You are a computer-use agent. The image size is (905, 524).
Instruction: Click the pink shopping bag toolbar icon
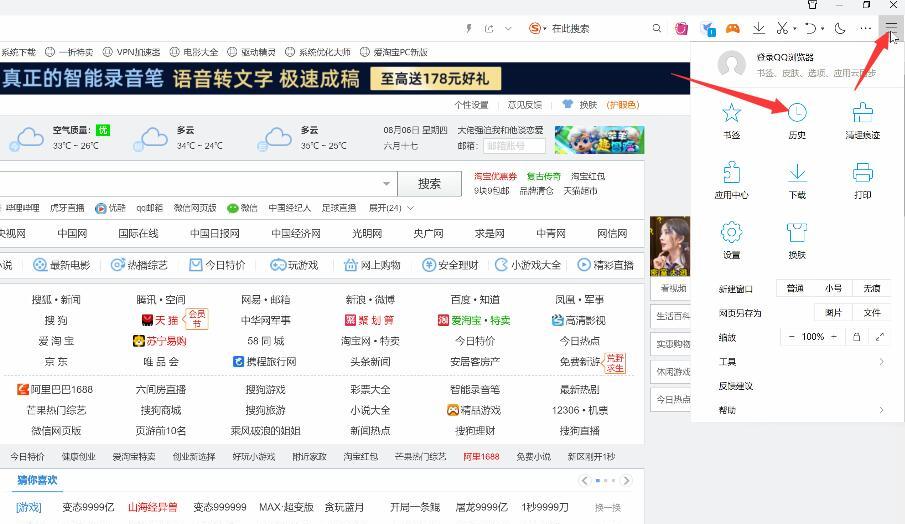[x=682, y=28]
